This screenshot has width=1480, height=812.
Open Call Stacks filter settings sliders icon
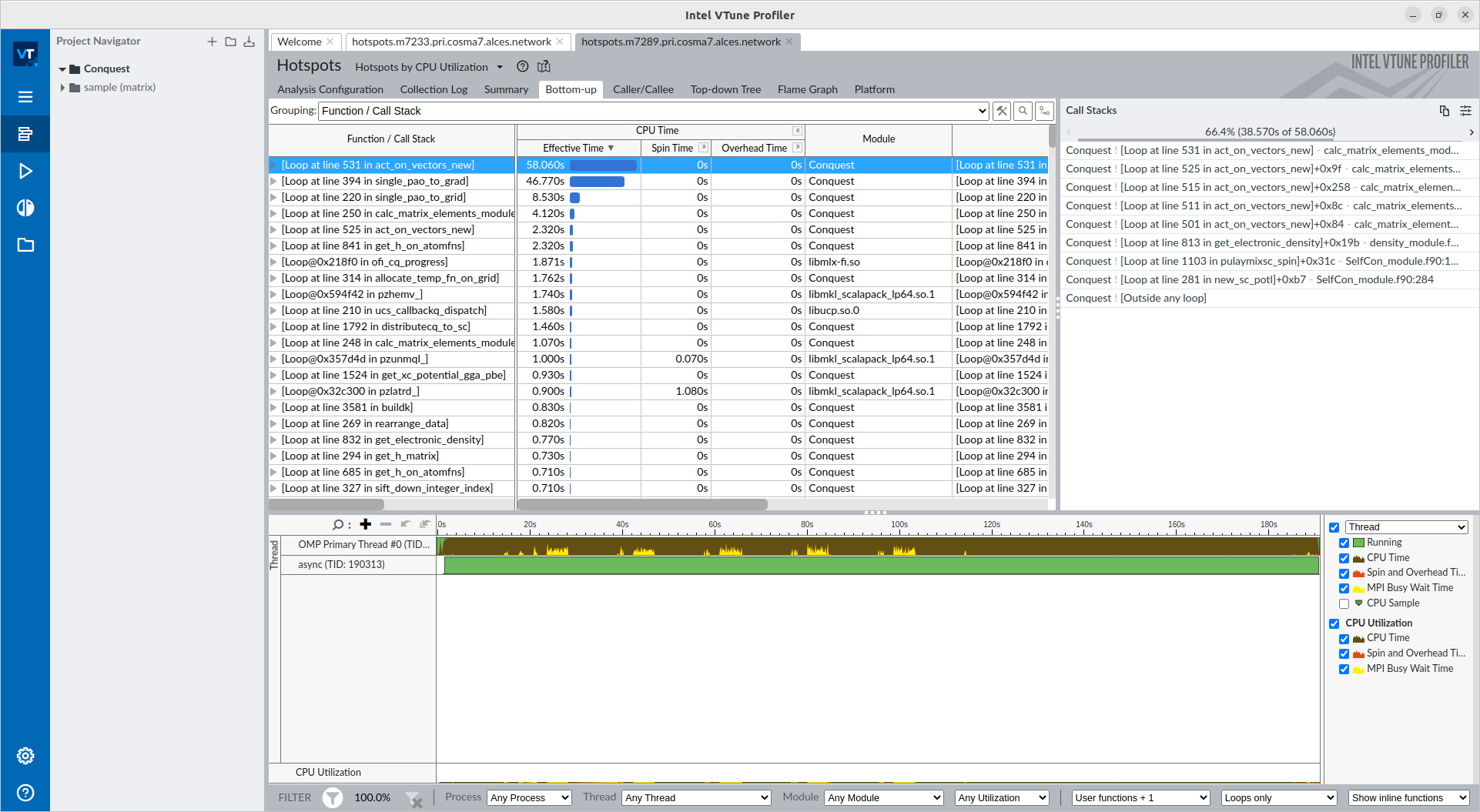1465,111
